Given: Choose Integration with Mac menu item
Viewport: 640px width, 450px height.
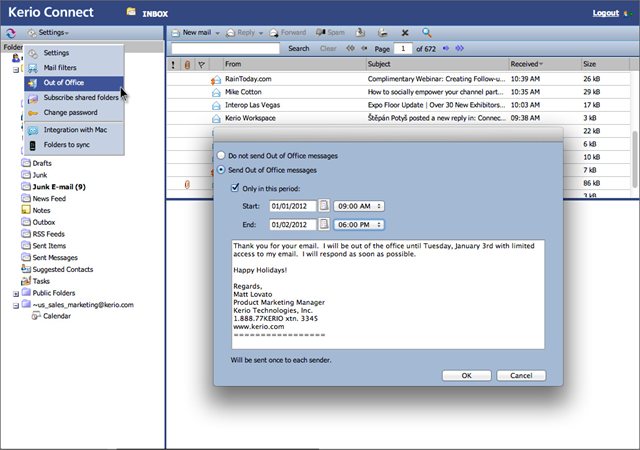Looking at the screenshot, I should [74, 130].
